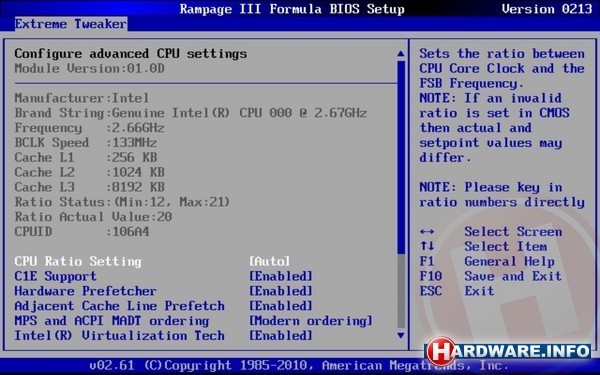Select Adjacent Cache Line Prefetch label
The image size is (600, 375).
click(x=119, y=306)
